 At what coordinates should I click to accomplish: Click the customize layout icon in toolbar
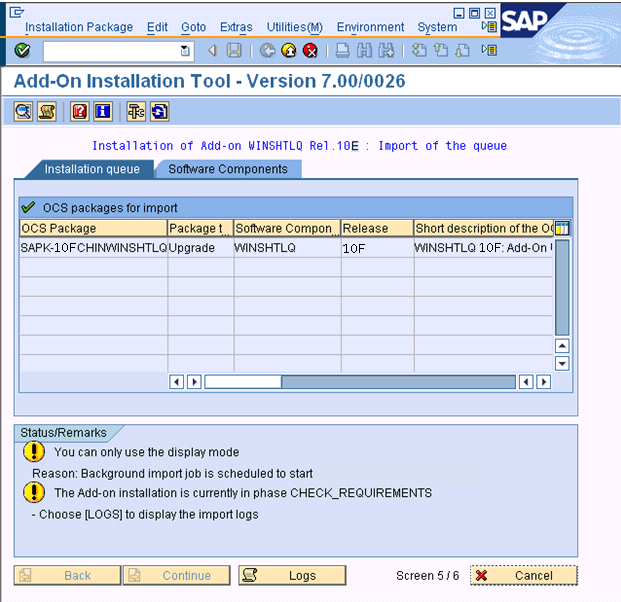pyautogui.click(x=490, y=50)
